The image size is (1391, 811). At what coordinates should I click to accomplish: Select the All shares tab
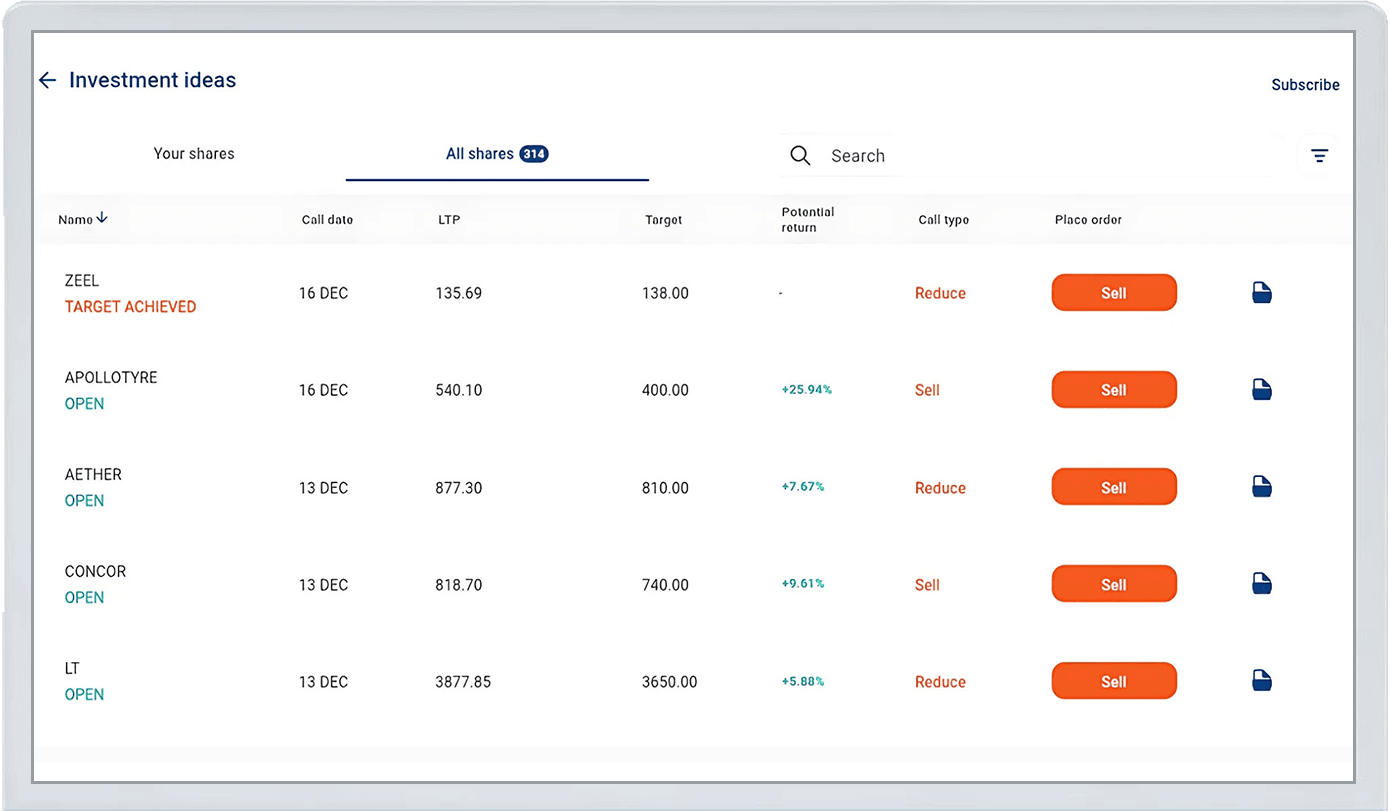click(x=496, y=154)
